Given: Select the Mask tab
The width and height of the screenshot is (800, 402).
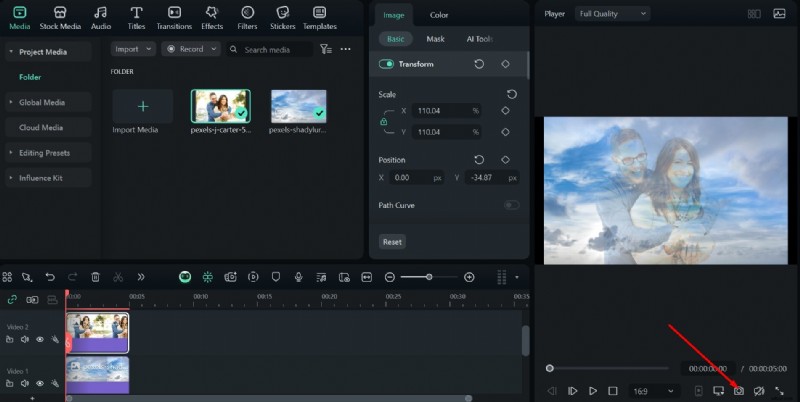Looking at the screenshot, I should coord(435,39).
